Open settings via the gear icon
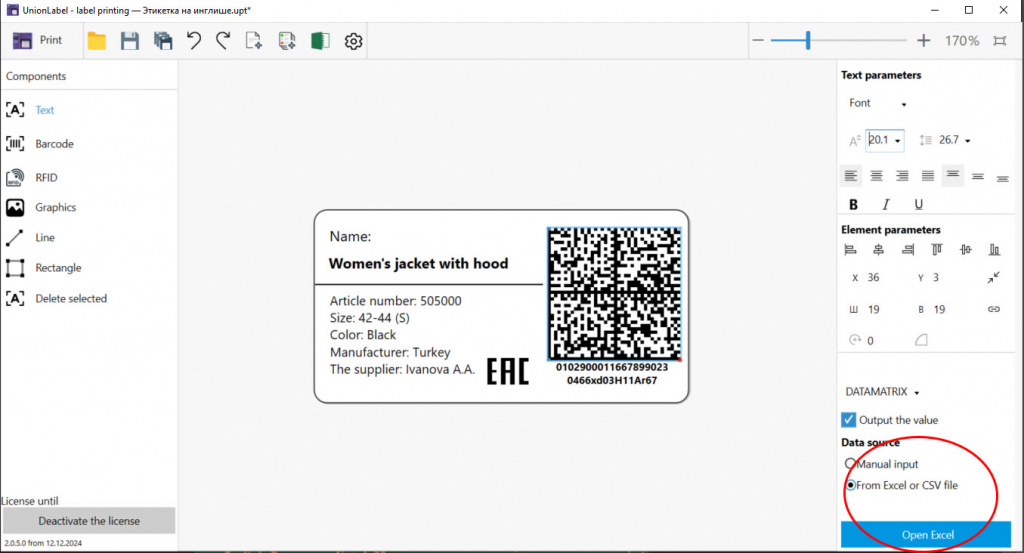Viewport: 1024px width, 553px height. (353, 41)
